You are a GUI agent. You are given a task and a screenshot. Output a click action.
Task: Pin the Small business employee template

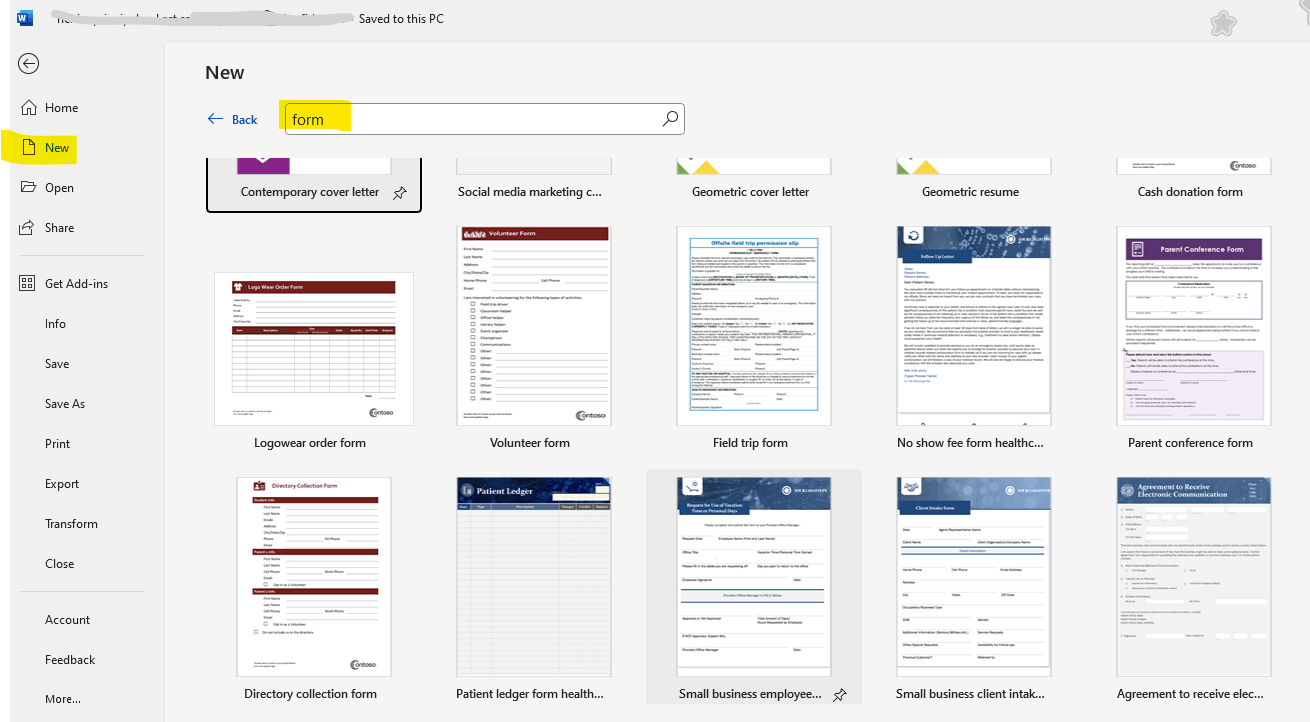tap(840, 696)
